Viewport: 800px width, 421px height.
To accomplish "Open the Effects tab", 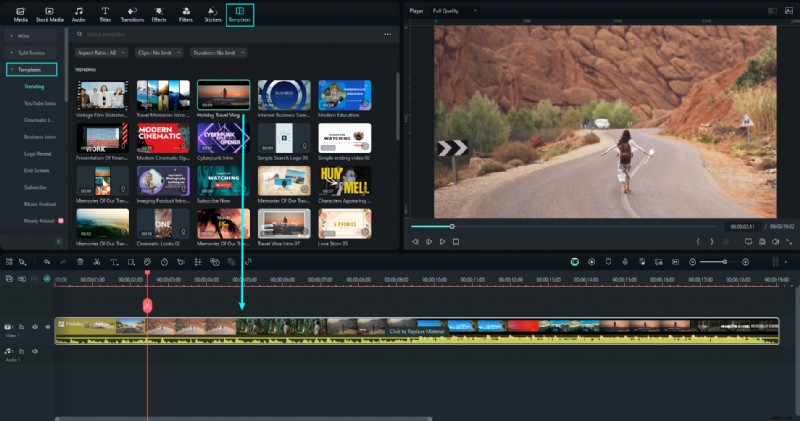I will pyautogui.click(x=159, y=15).
